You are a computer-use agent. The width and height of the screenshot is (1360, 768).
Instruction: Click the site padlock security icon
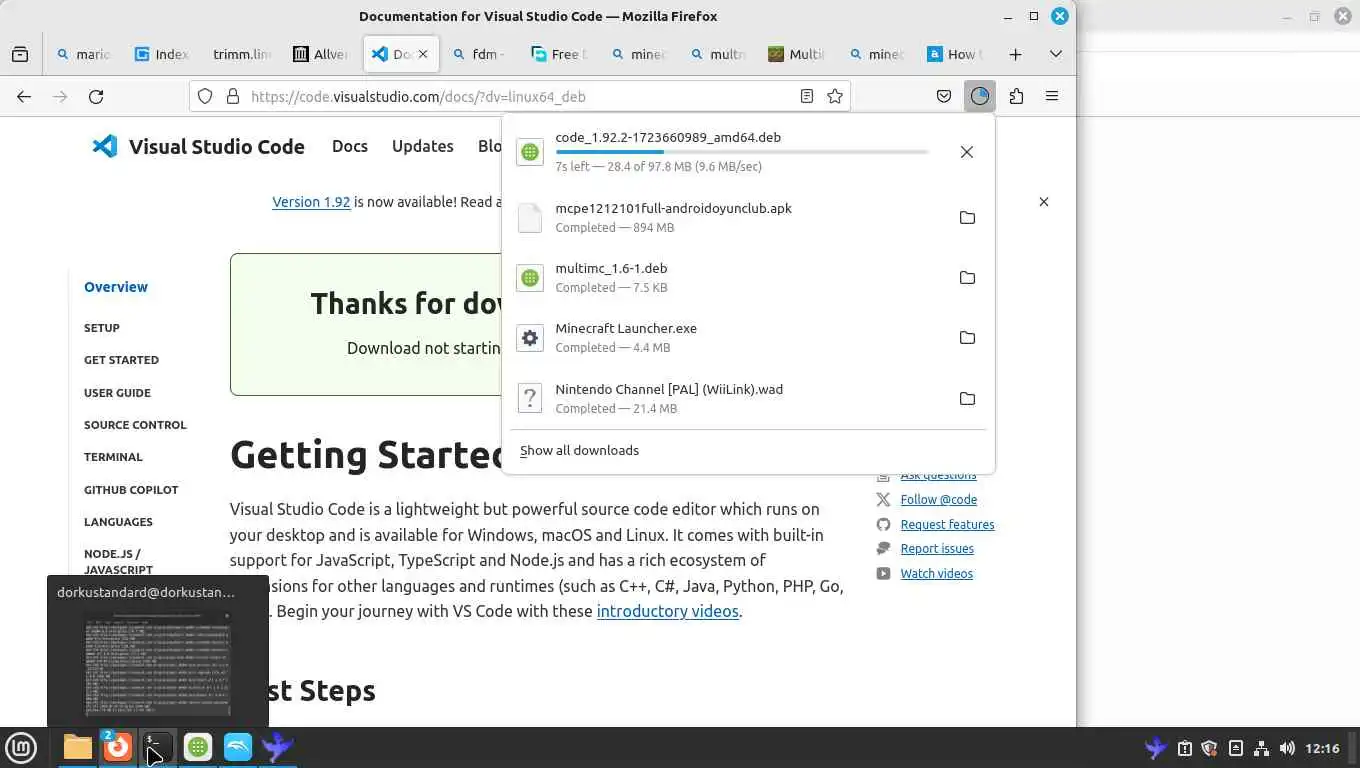(233, 96)
